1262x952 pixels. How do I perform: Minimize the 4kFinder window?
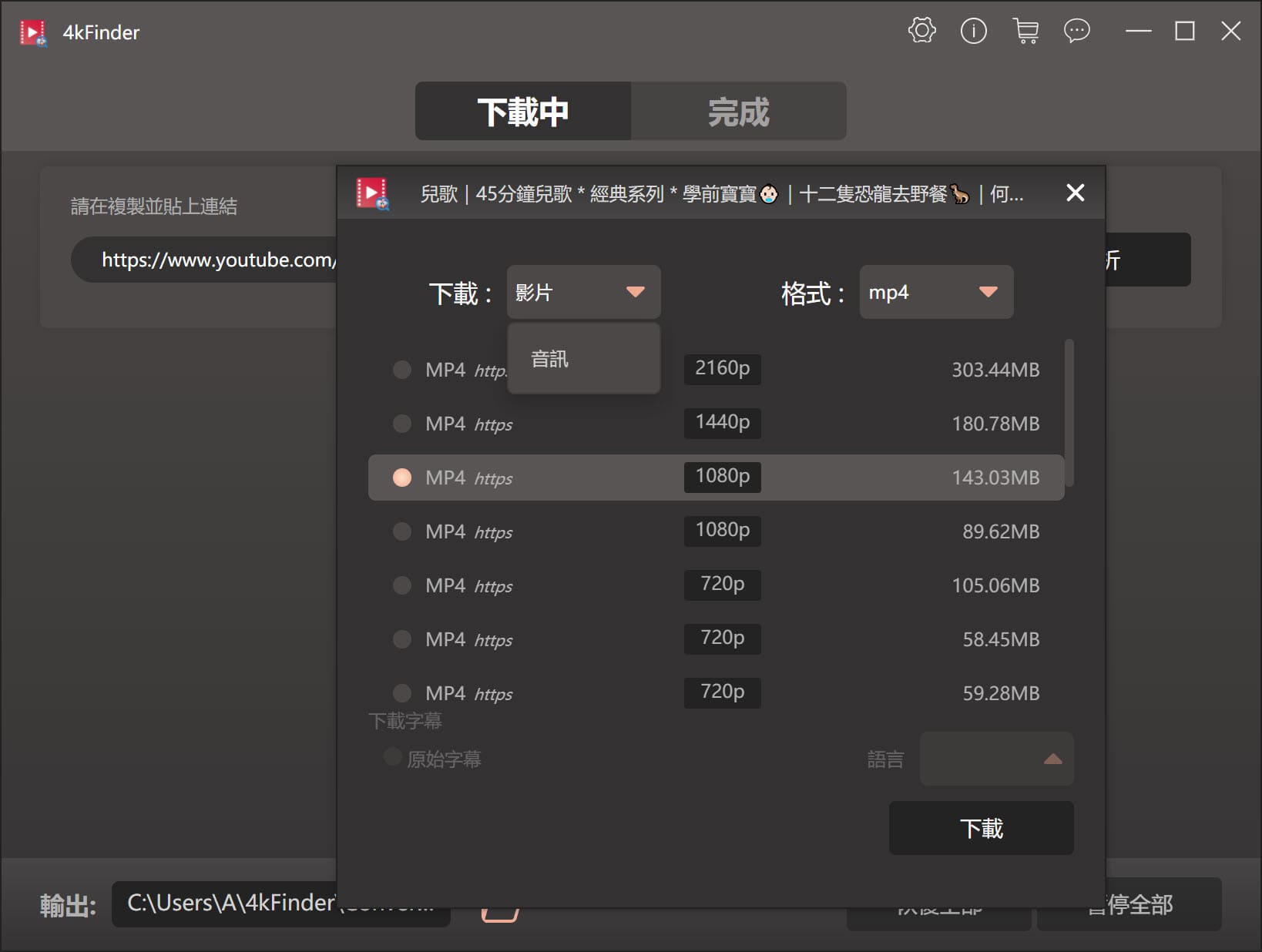(1138, 31)
